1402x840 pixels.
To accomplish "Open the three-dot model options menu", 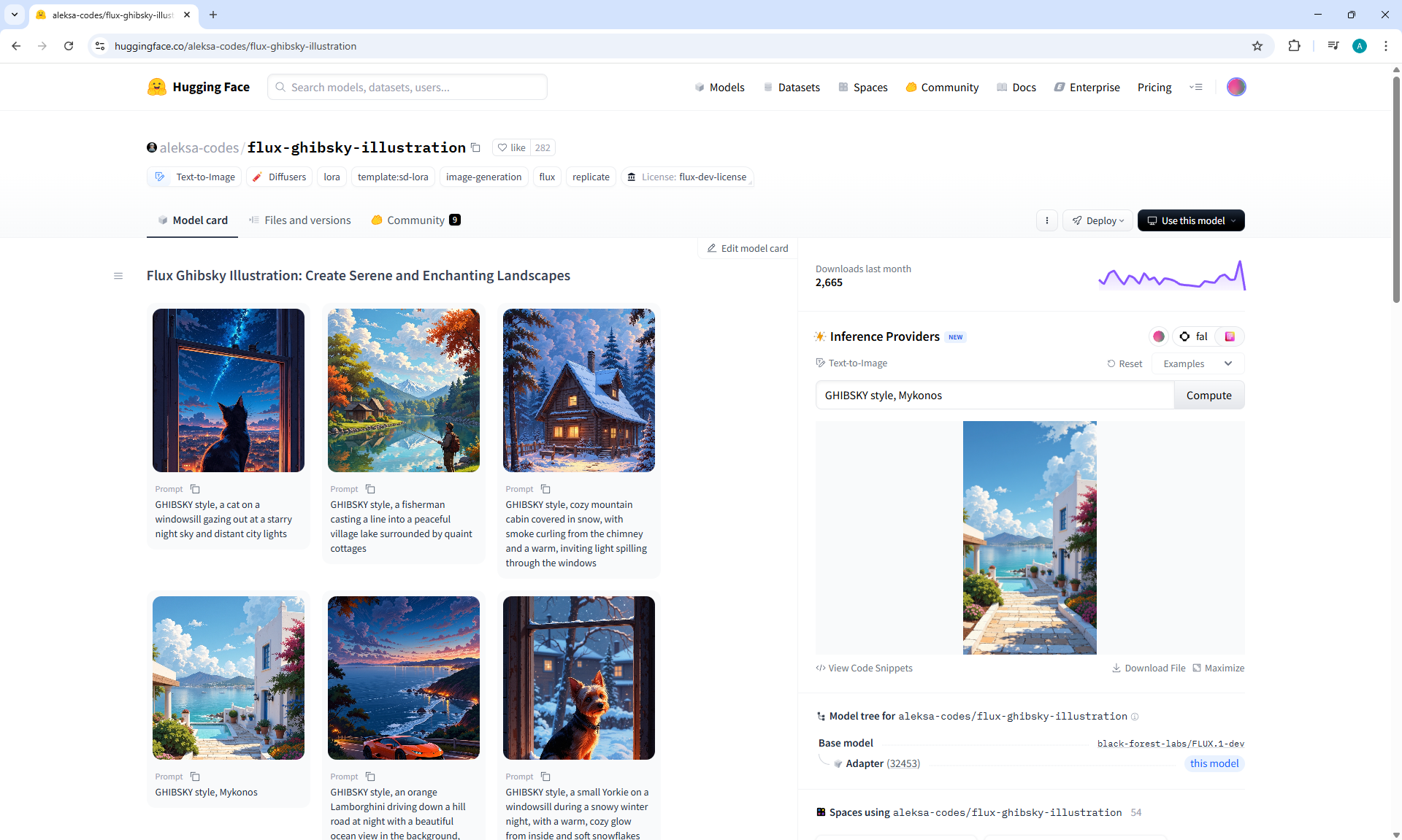I will pos(1046,220).
